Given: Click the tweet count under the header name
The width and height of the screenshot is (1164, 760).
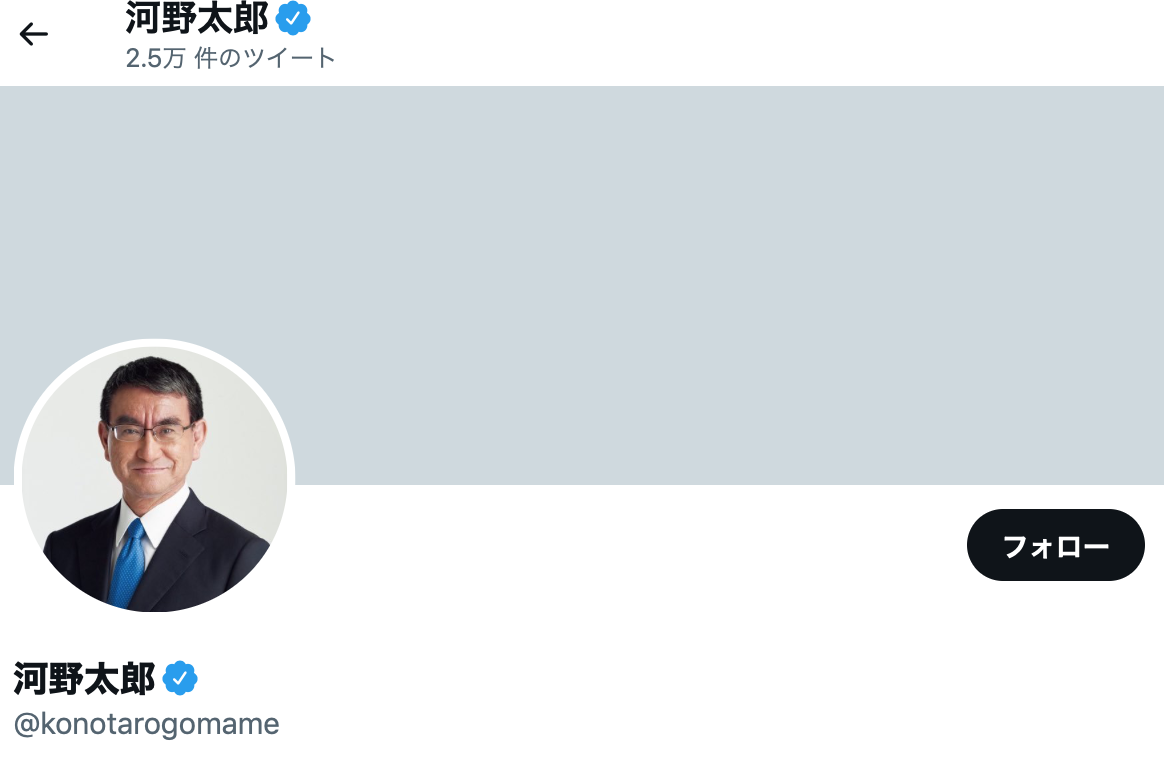Looking at the screenshot, I should [x=230, y=58].
